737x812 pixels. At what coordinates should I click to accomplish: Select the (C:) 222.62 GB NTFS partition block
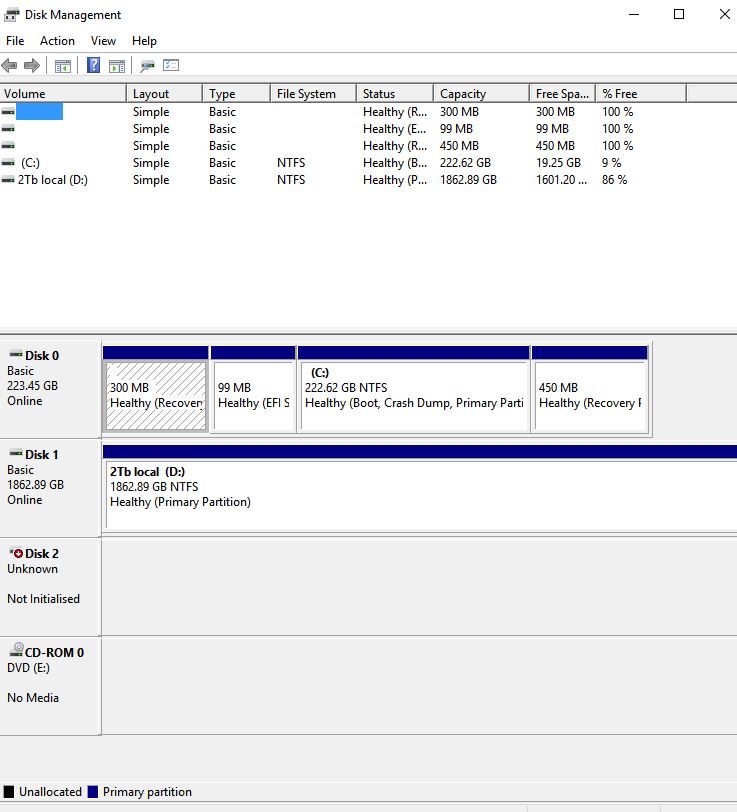point(414,396)
